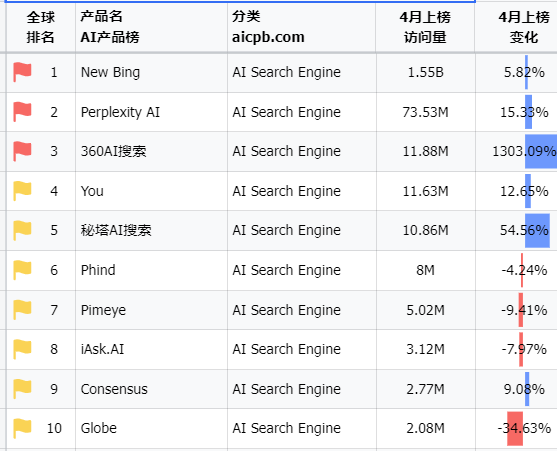
Task: Click the red flag beside New Bing
Action: tap(22, 72)
